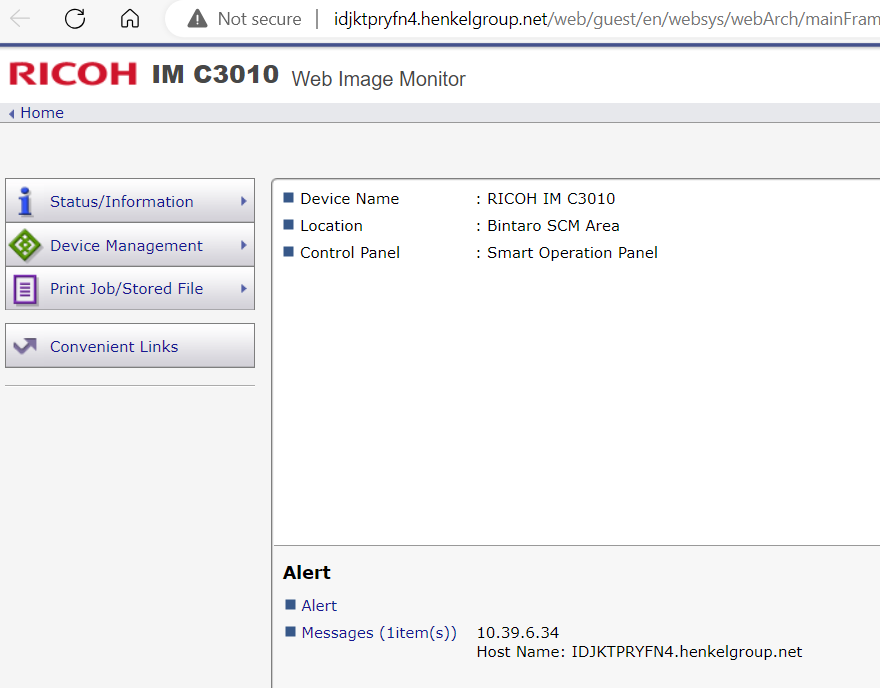Click the Not secure warning triangle
The image size is (880, 688).
(197, 19)
